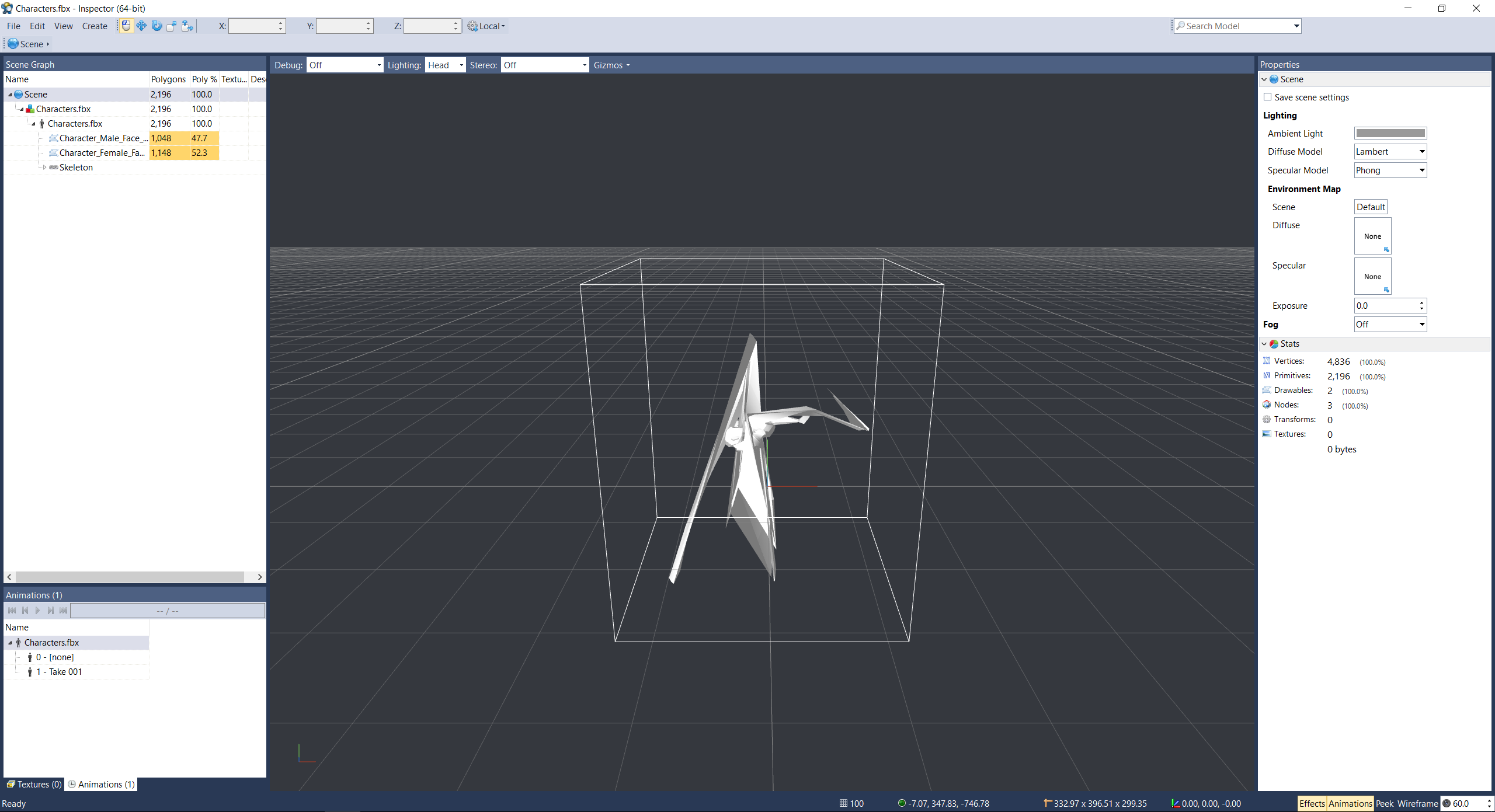Select the mouse pointer selection tool
This screenshot has height=812, width=1495.
point(126,26)
